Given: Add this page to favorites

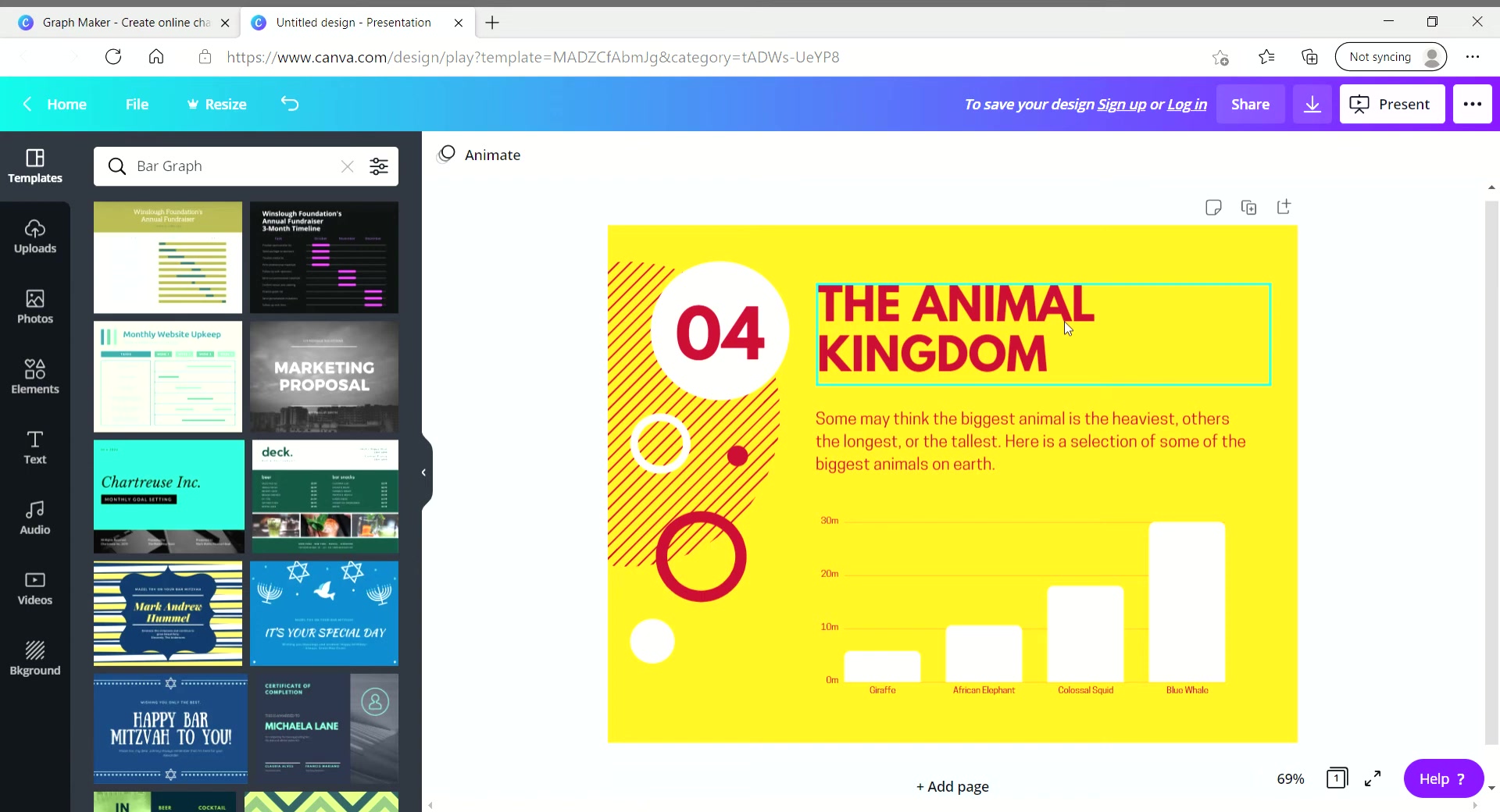Looking at the screenshot, I should coord(1220,57).
